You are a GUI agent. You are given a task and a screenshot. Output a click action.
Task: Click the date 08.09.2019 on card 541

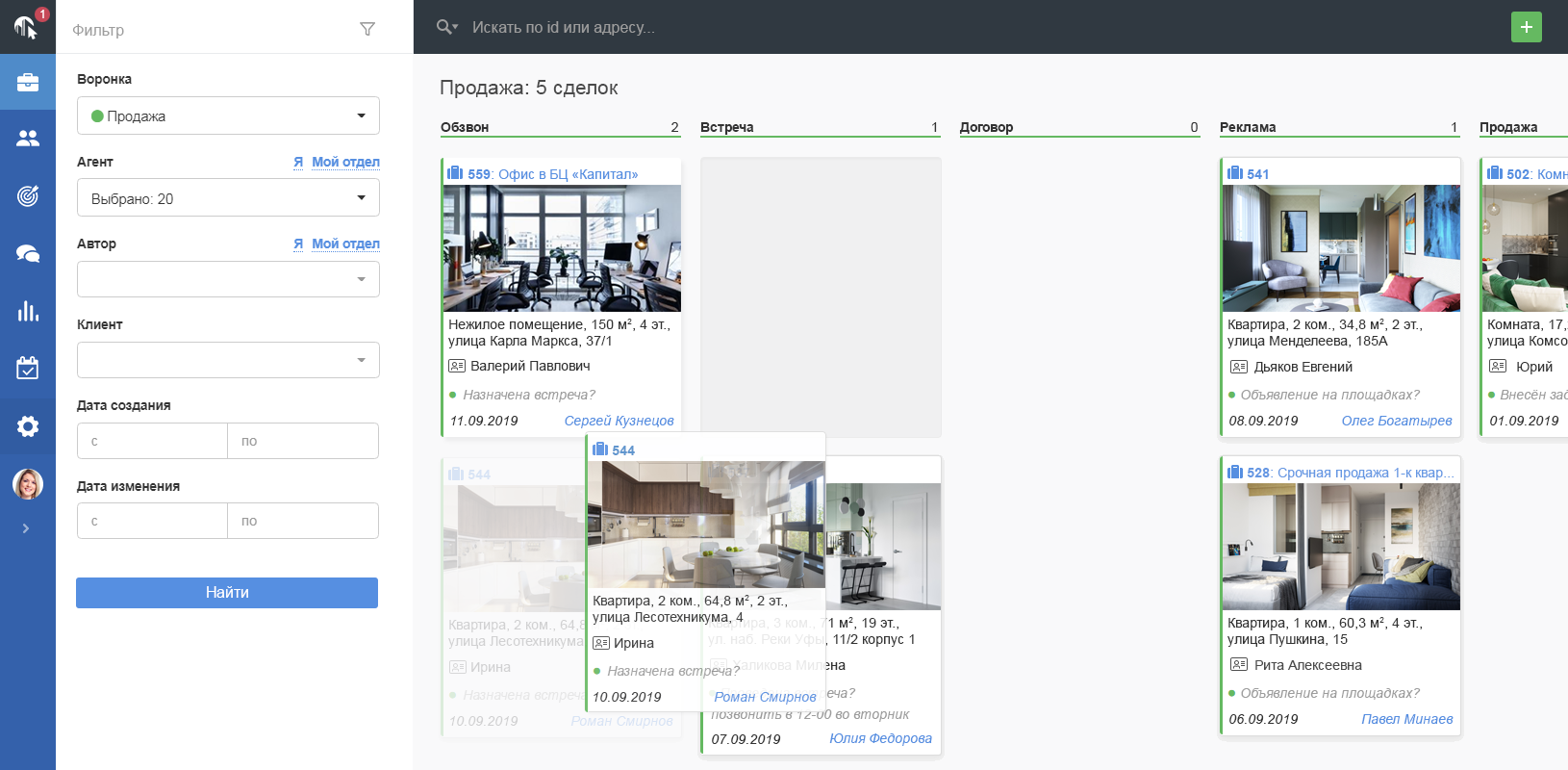[x=1263, y=421]
